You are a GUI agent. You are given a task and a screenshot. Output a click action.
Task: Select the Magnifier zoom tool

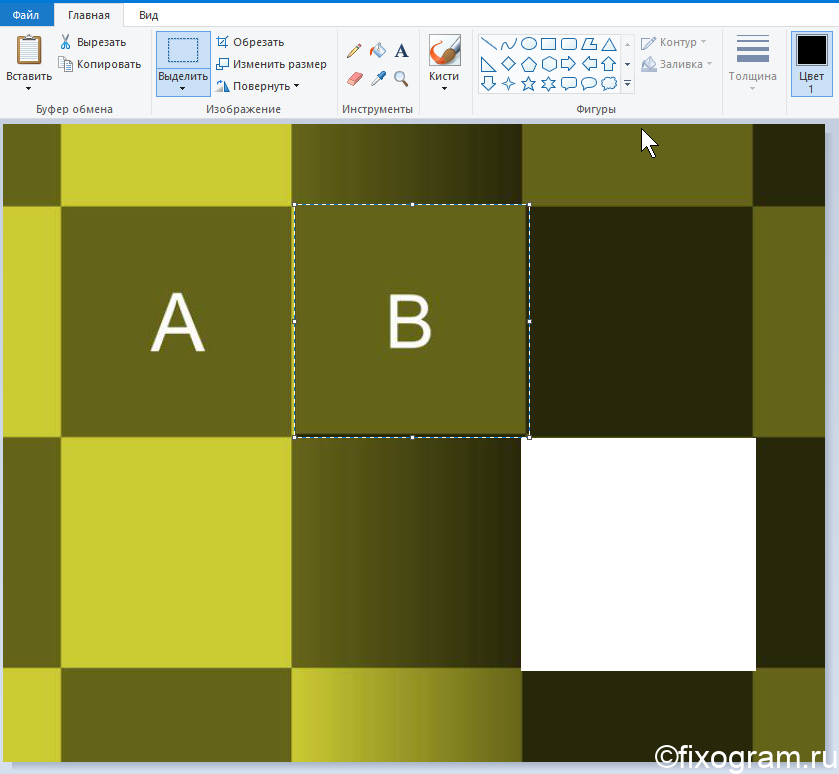[x=401, y=79]
